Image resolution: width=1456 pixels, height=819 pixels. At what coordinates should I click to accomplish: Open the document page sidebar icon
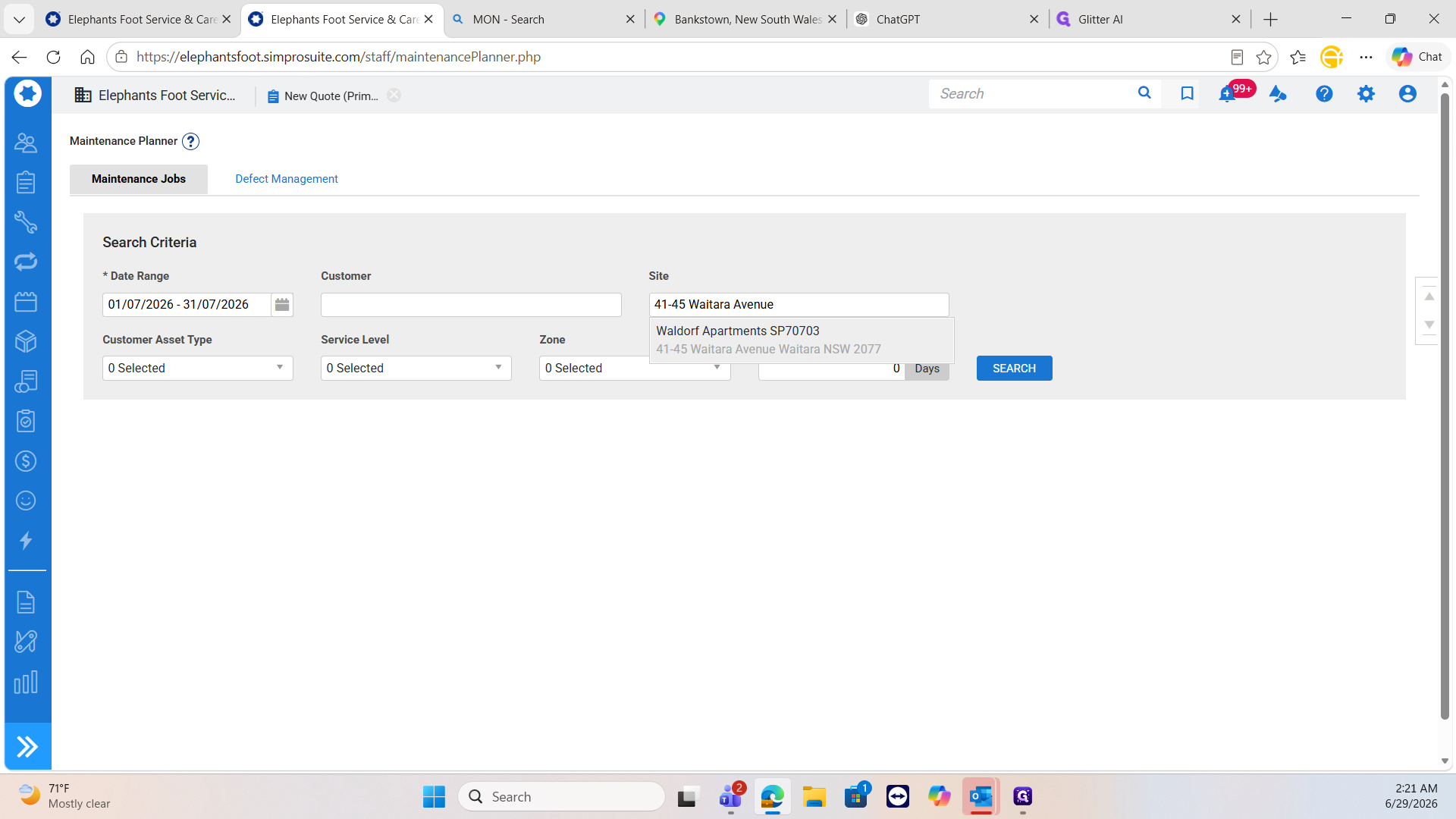(x=26, y=602)
